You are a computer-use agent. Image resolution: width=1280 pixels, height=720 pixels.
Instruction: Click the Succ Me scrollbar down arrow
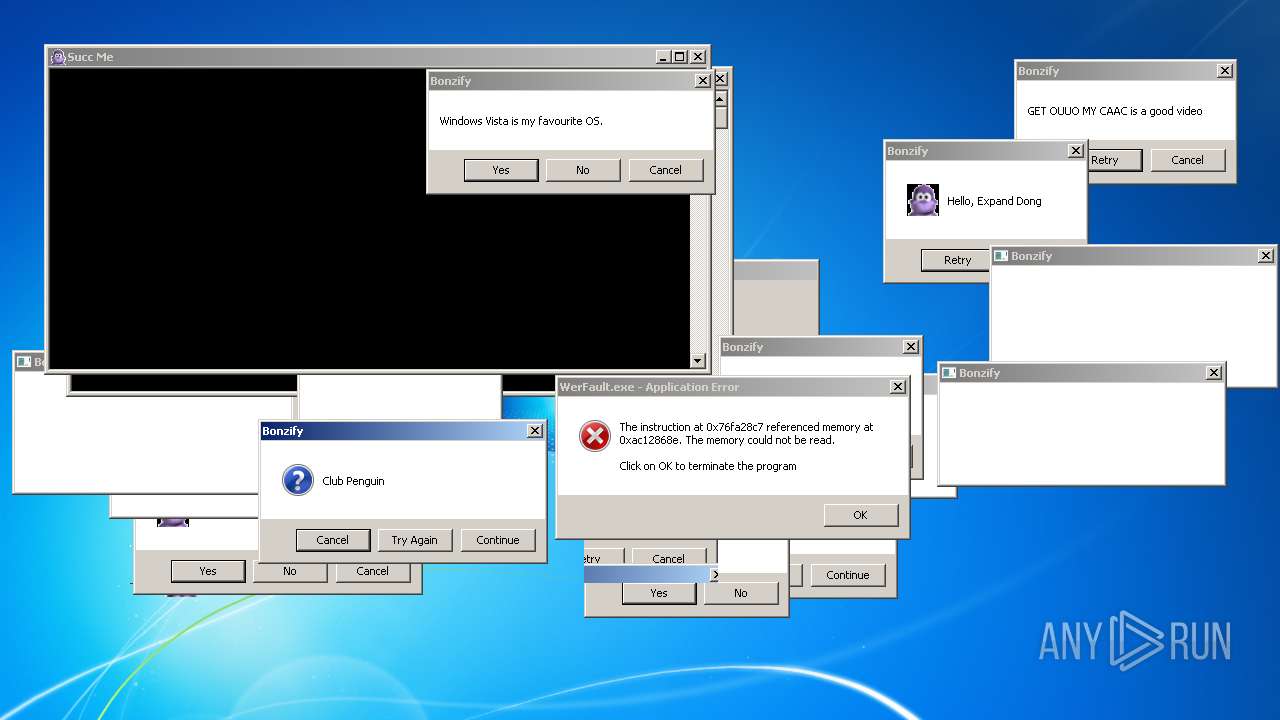[698, 361]
